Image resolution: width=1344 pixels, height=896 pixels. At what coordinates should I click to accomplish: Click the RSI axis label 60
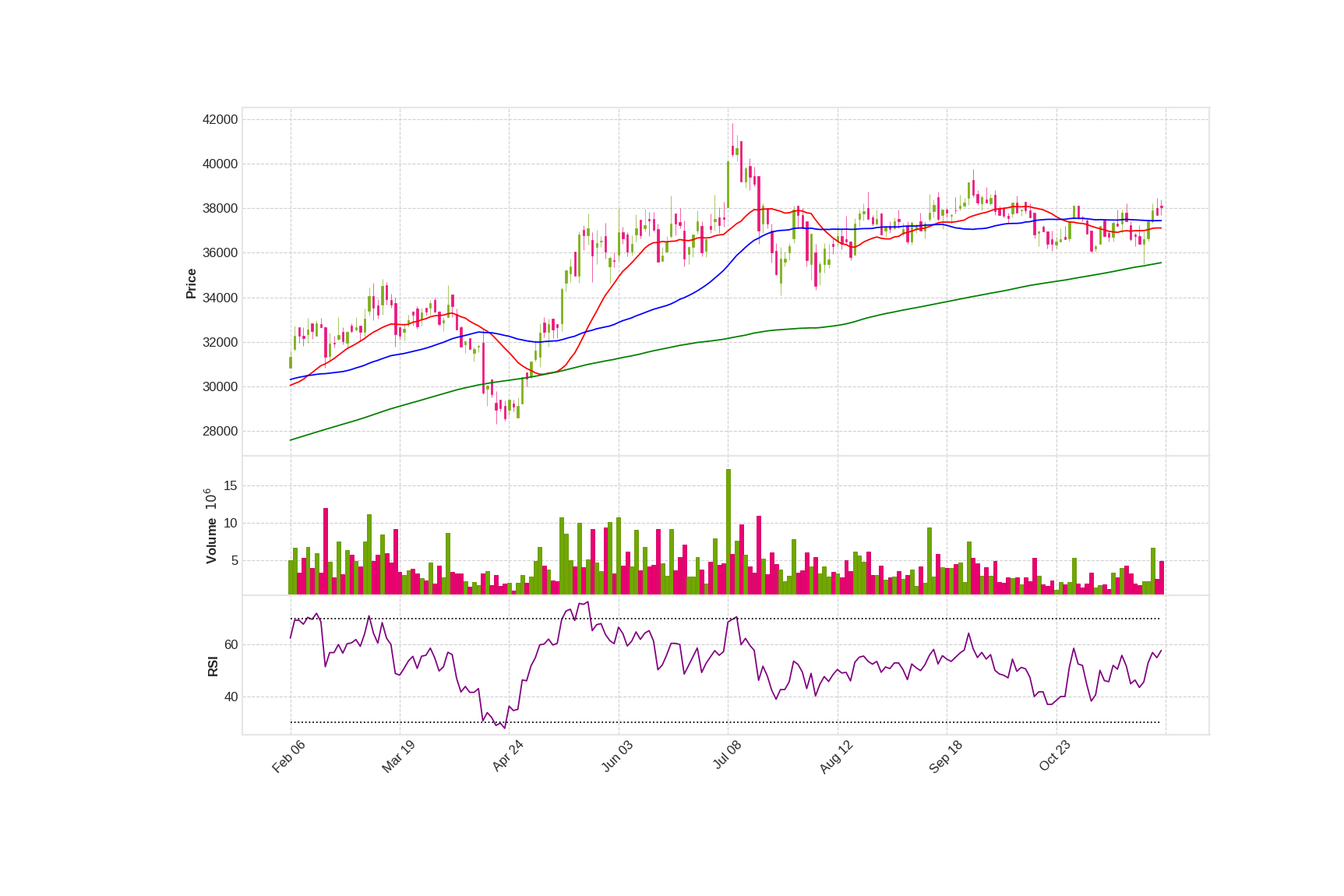[x=231, y=644]
